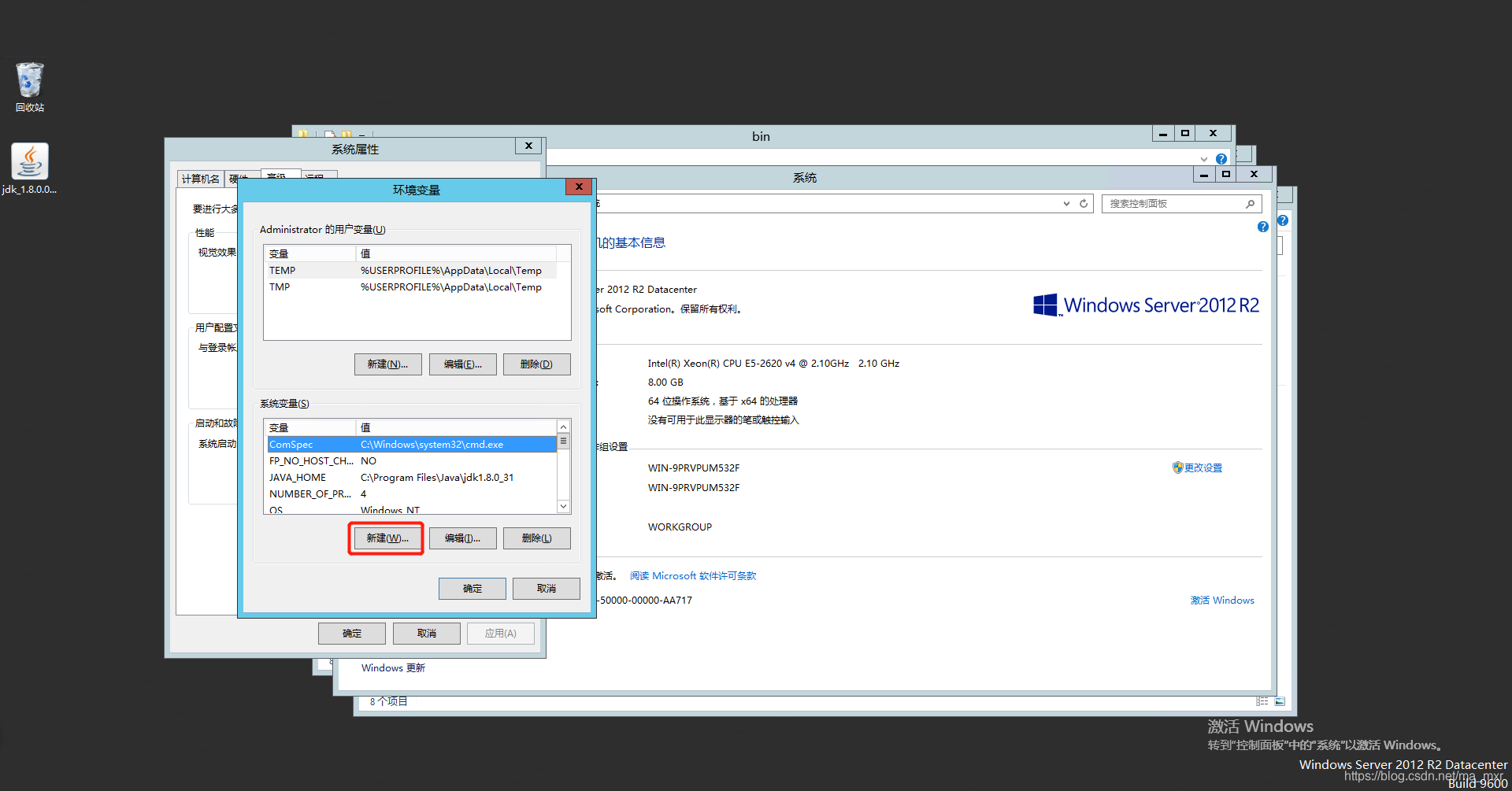Click refresh icon in System window address bar
1512x791 pixels.
click(x=1084, y=203)
